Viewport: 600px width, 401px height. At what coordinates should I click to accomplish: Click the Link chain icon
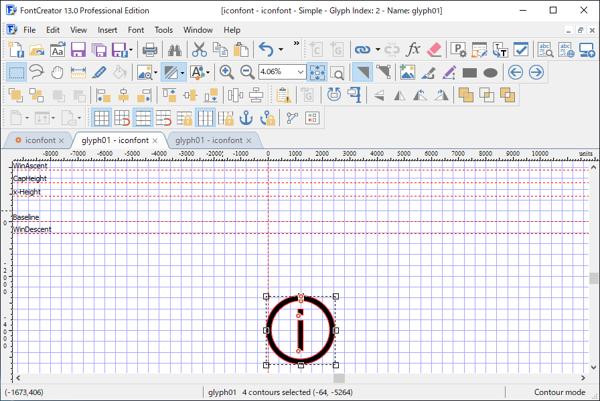tap(362, 50)
